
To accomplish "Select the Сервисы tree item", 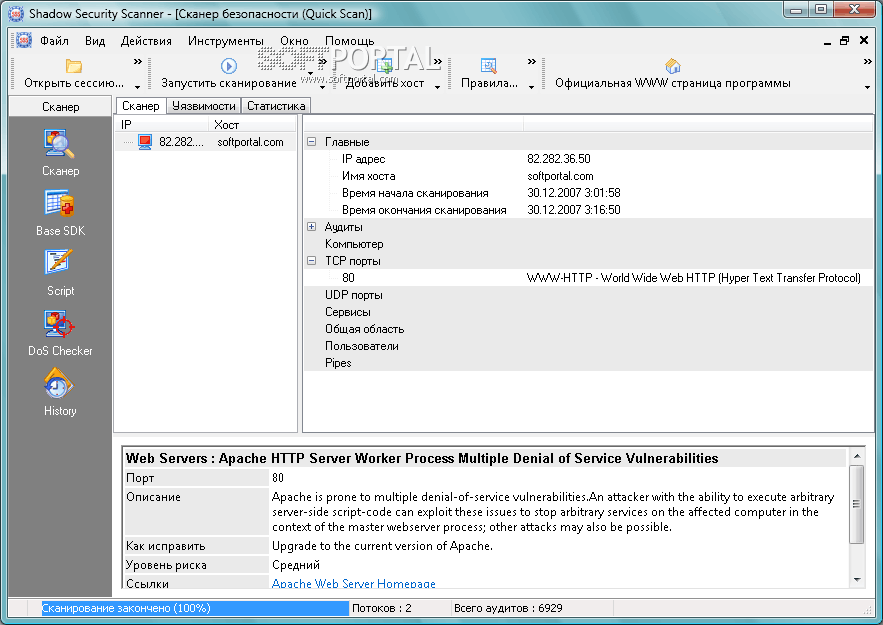I will click(x=347, y=312).
